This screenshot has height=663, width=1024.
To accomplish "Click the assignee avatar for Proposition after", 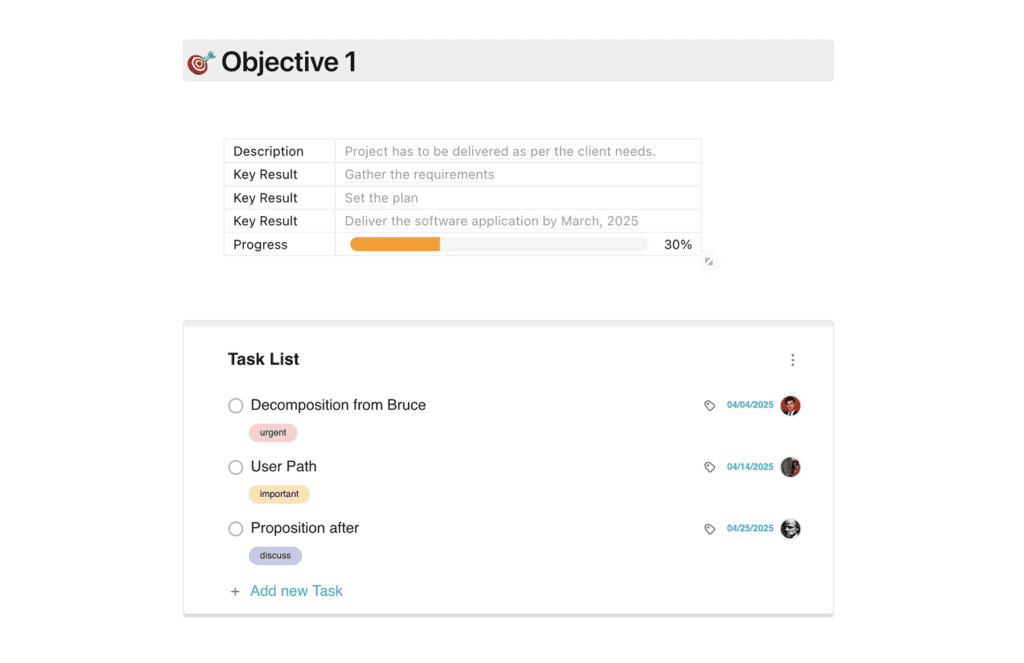I will pyautogui.click(x=790, y=528).
